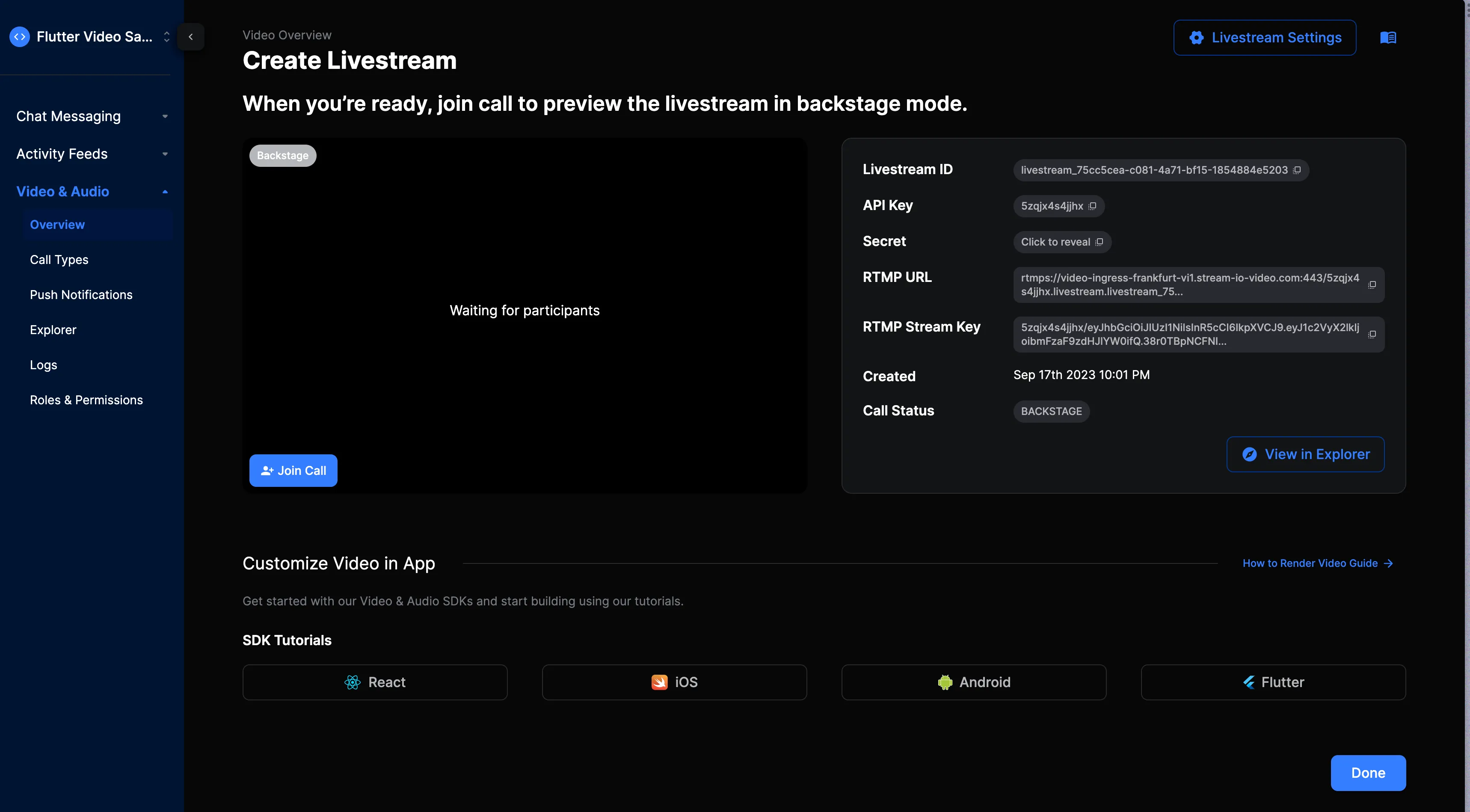The image size is (1470, 812).
Task: Expand the Activity Feeds section
Action: [92, 154]
